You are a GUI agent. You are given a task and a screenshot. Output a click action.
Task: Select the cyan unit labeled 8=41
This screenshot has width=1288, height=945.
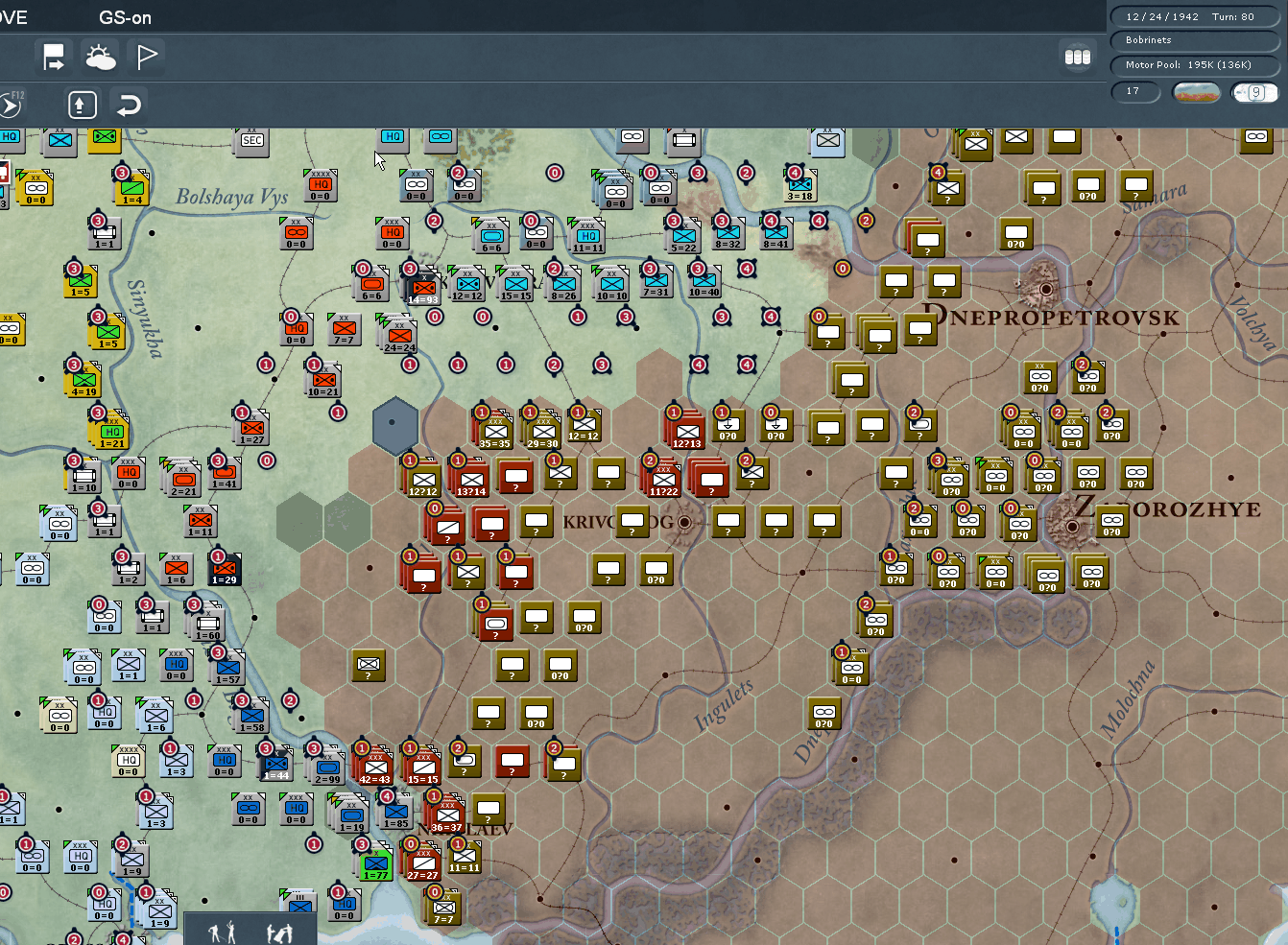(775, 233)
